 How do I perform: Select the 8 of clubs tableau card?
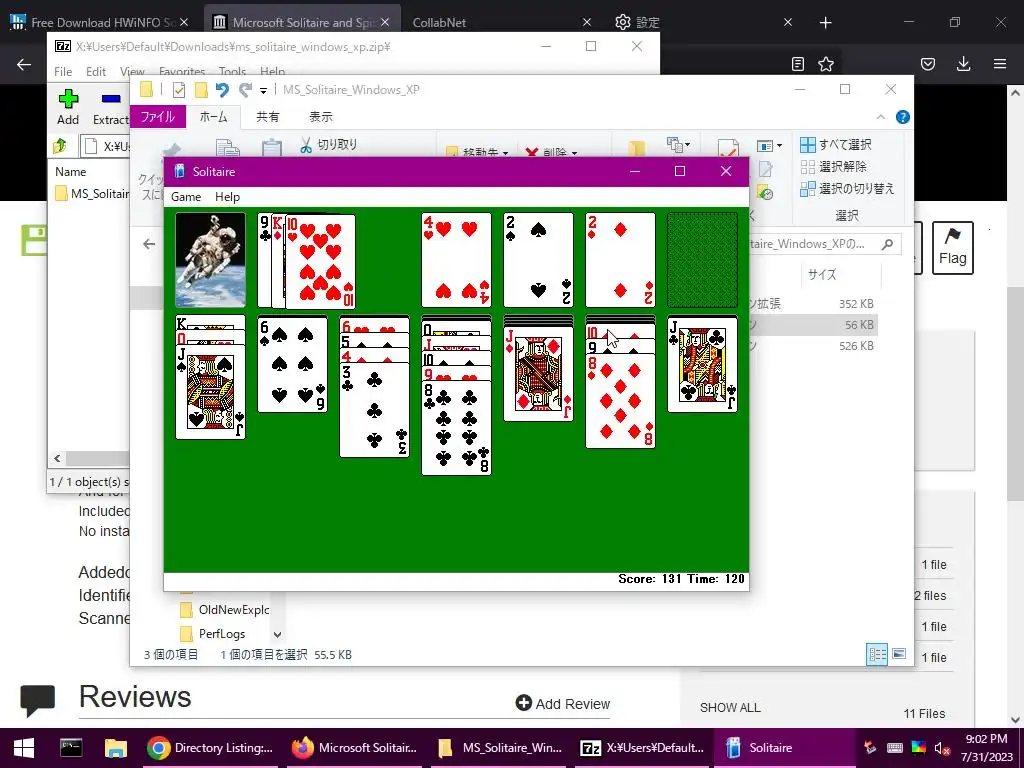456,428
